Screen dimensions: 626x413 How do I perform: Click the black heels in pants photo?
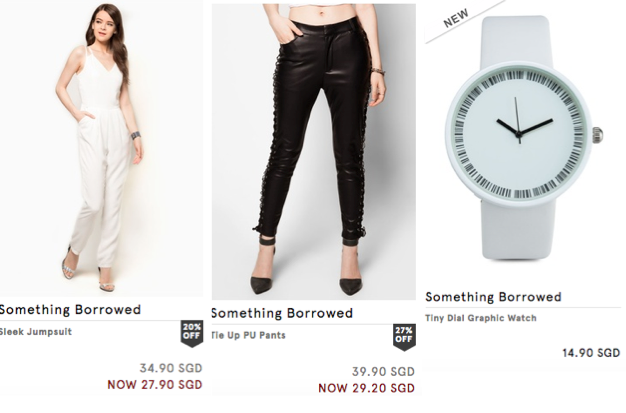point(307,270)
